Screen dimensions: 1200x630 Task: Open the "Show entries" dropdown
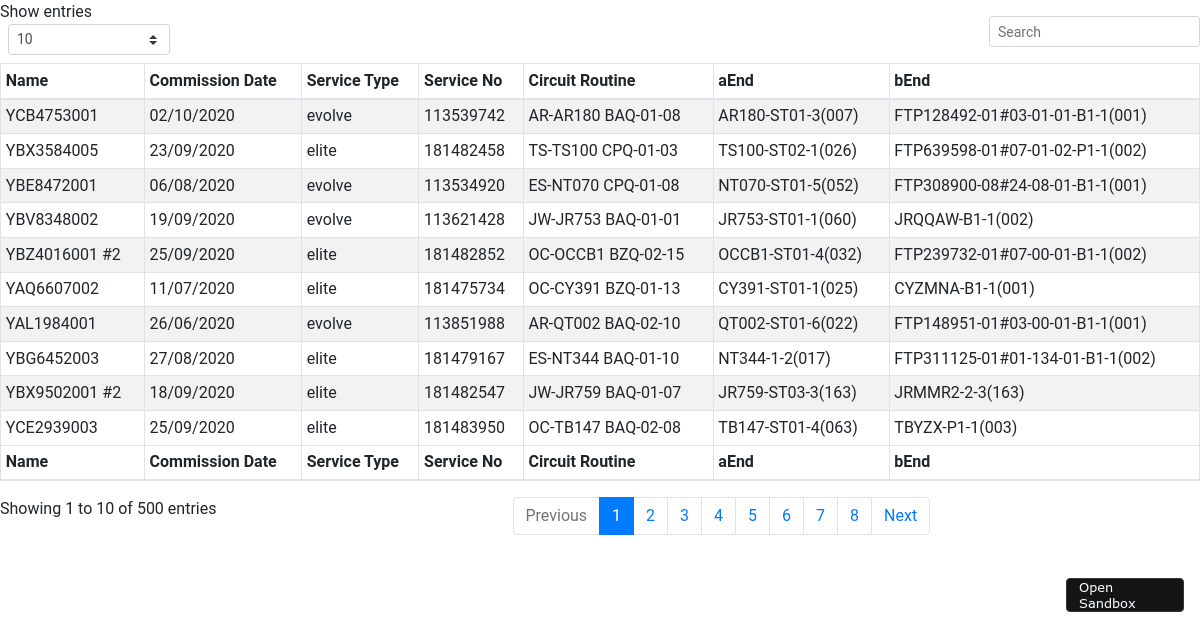88,39
